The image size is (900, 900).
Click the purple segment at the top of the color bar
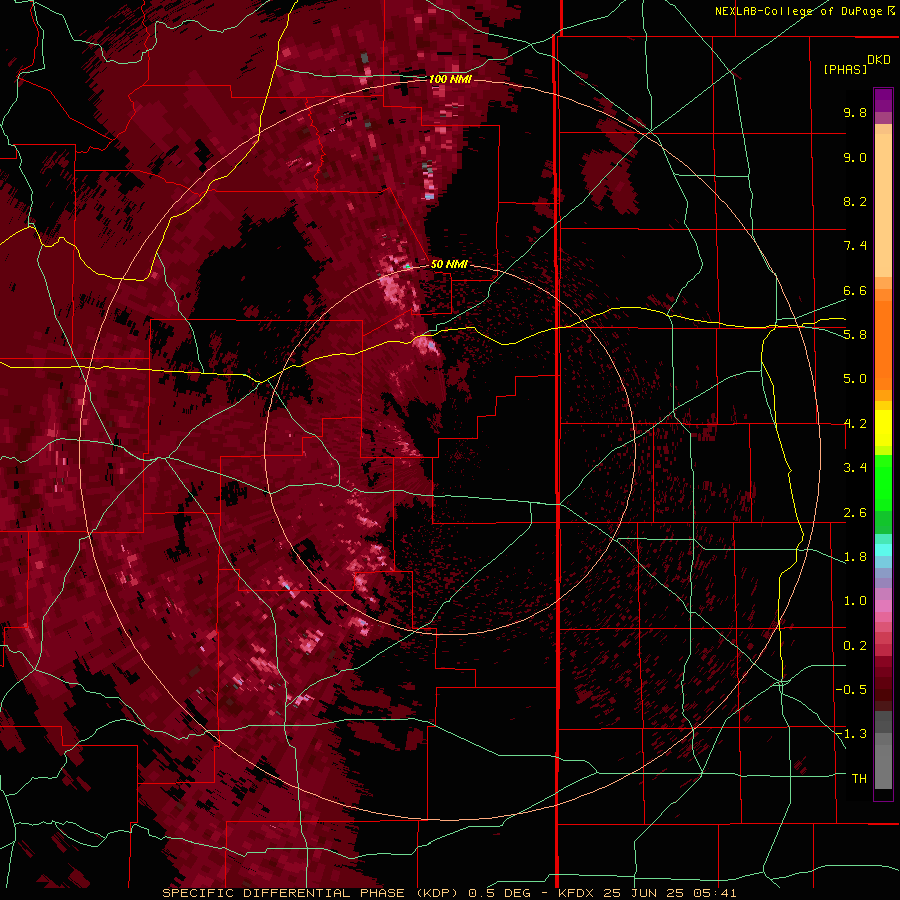(x=883, y=100)
